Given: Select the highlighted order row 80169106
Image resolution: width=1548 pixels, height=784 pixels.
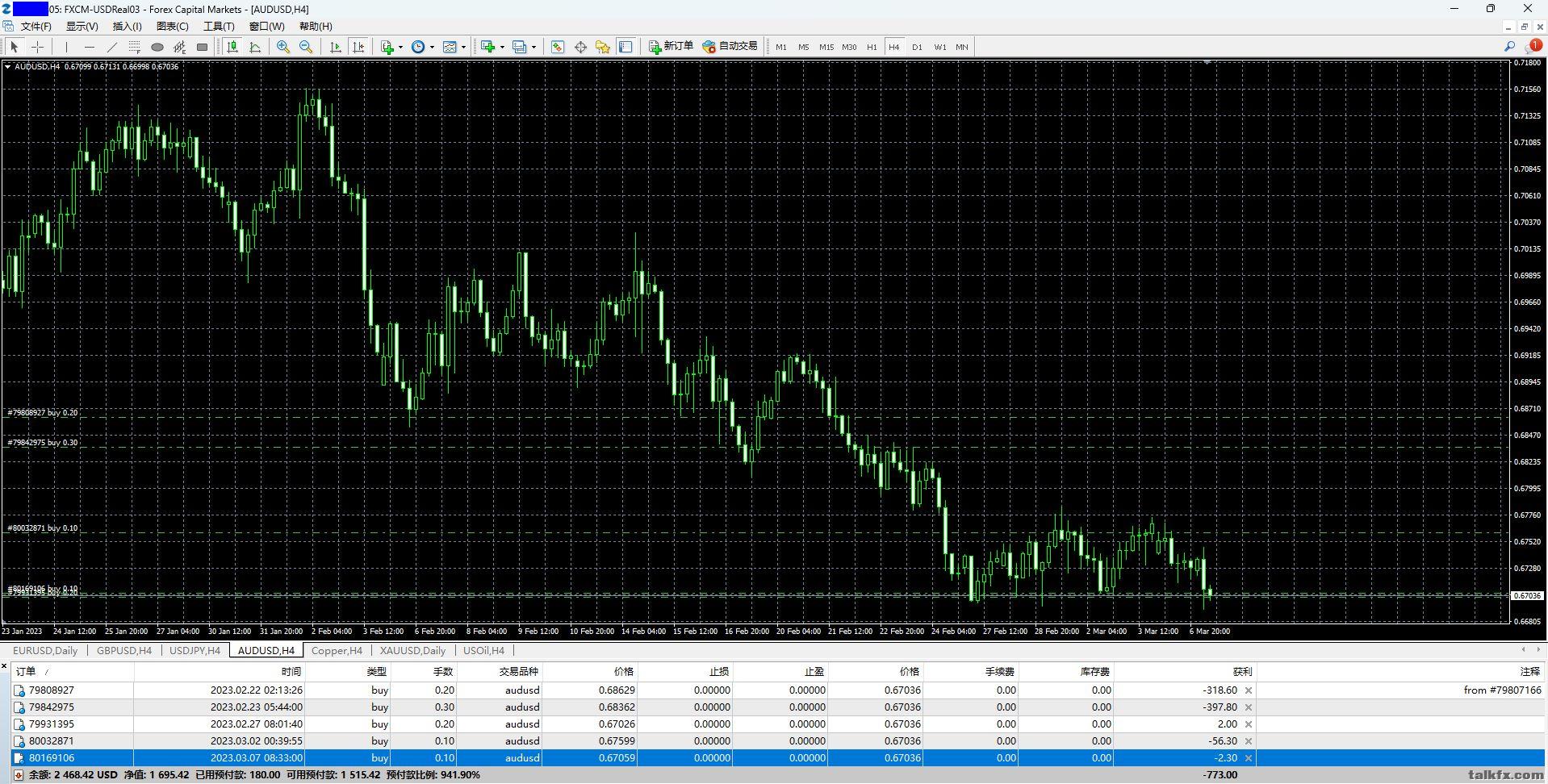Looking at the screenshot, I should coord(778,758).
